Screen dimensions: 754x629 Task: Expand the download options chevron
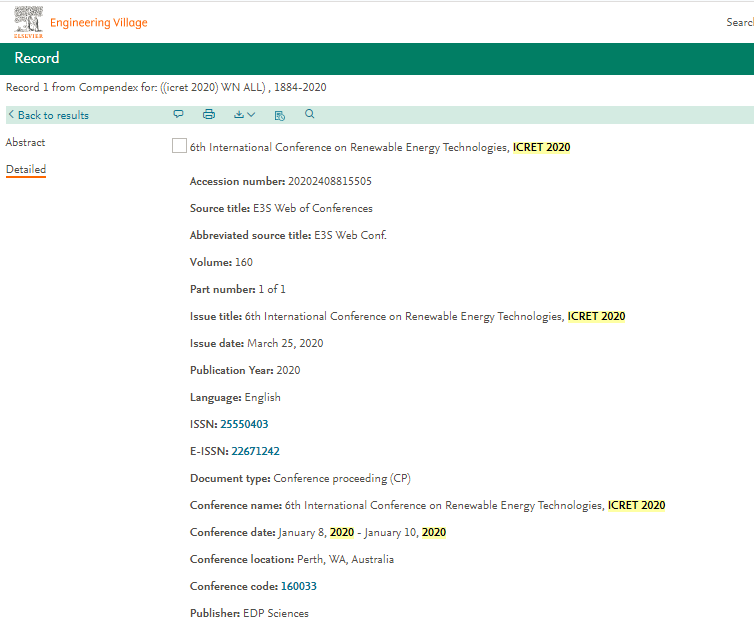pyautogui.click(x=251, y=114)
